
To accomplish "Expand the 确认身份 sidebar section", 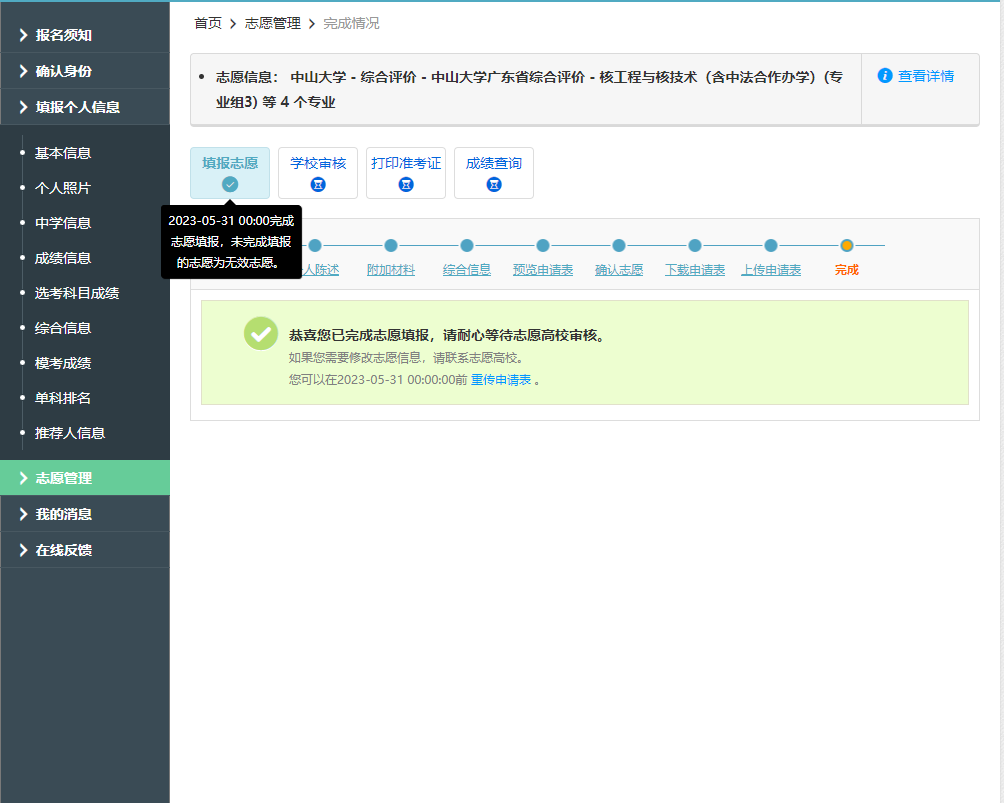I will pos(85,71).
